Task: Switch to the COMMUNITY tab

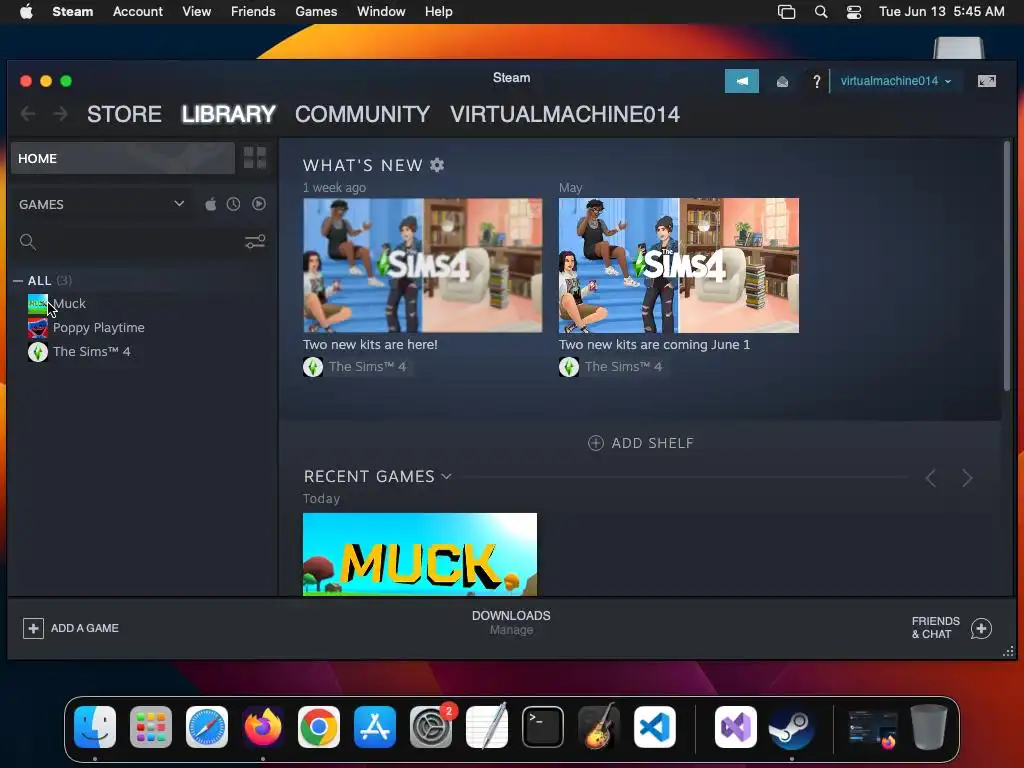Action: click(x=362, y=114)
